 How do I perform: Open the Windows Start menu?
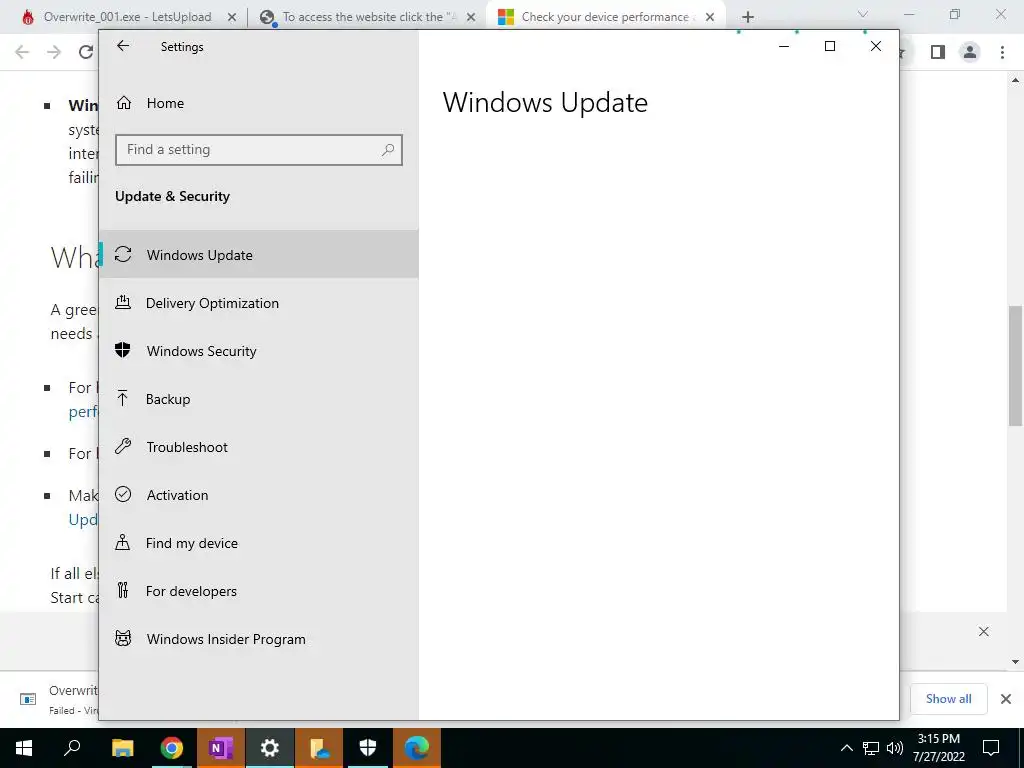click(x=24, y=748)
